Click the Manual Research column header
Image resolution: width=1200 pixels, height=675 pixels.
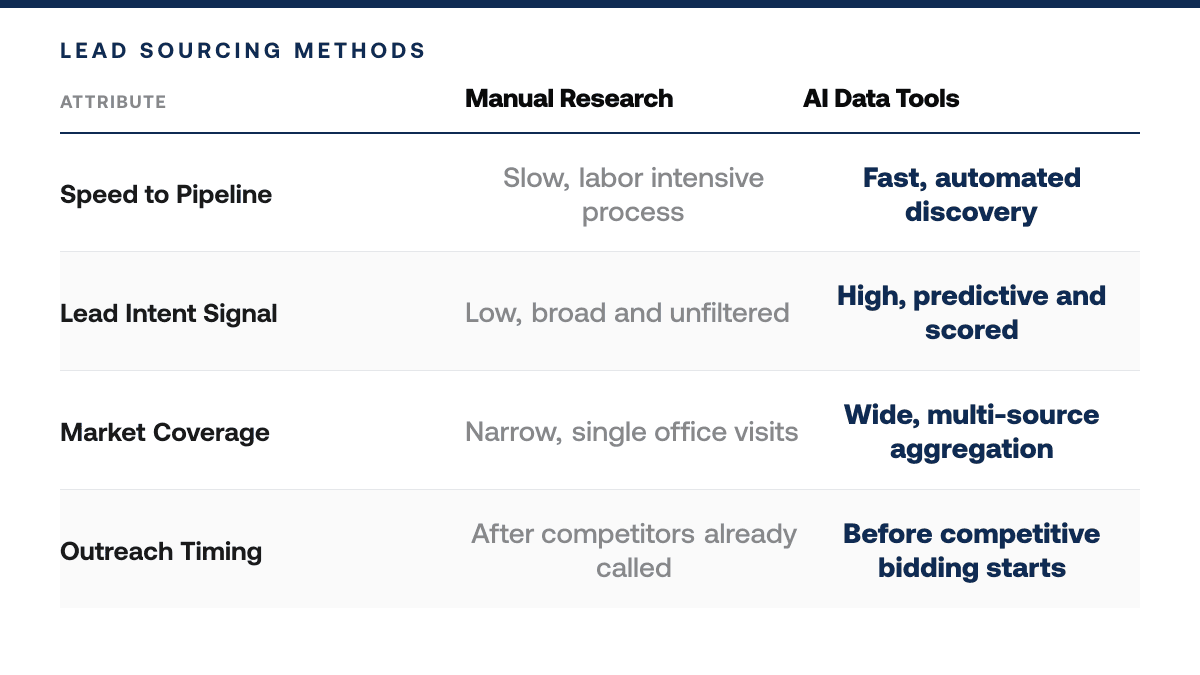click(569, 99)
